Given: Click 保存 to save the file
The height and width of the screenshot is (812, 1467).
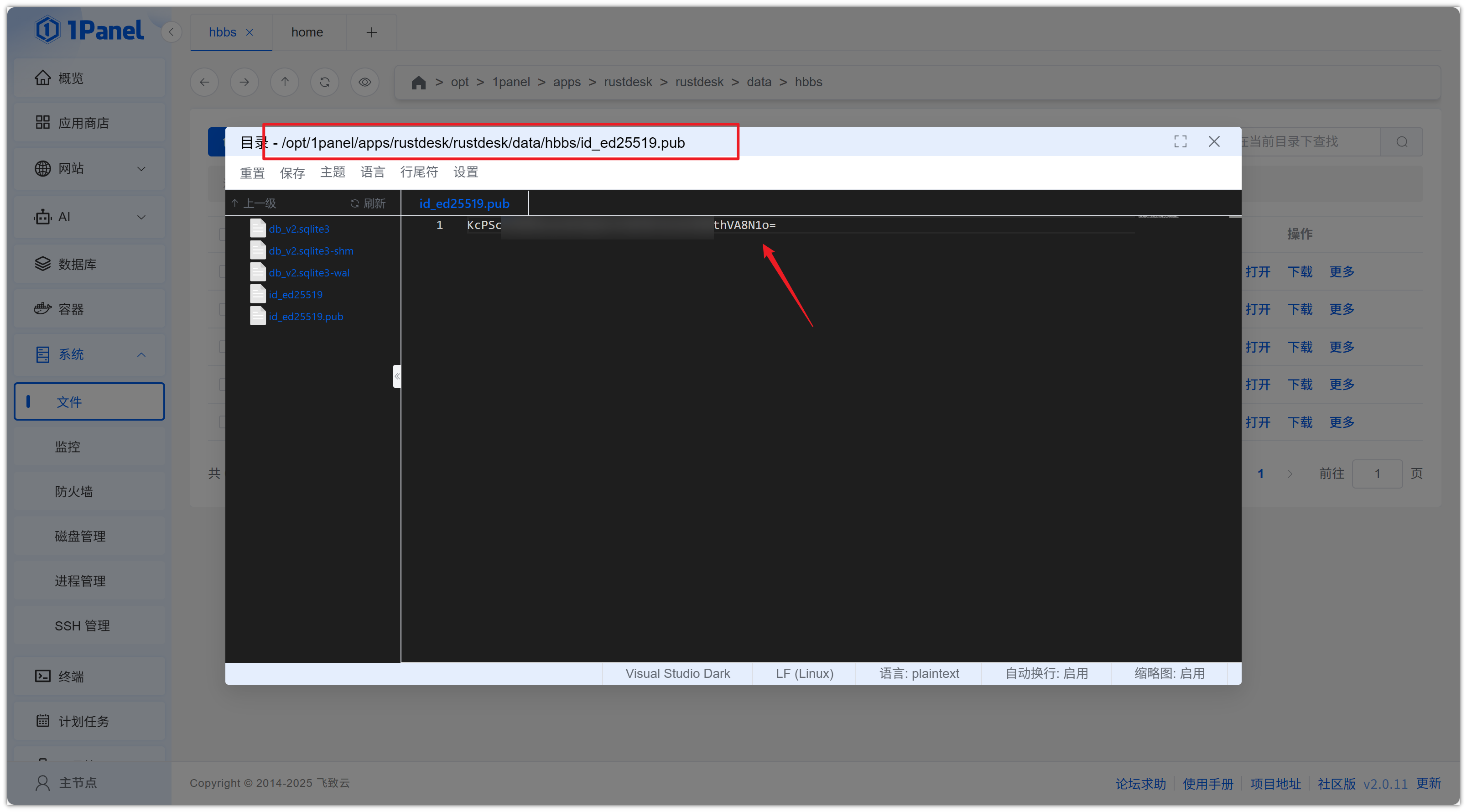Looking at the screenshot, I should (292, 172).
